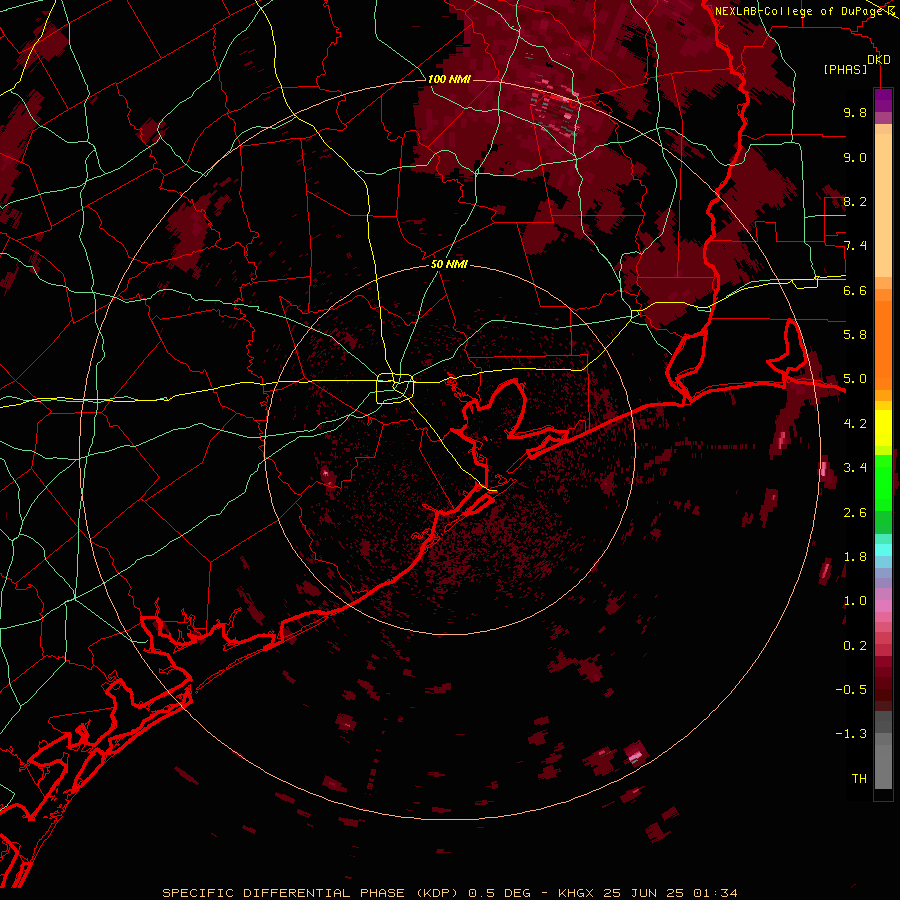Select the 4.2 scale value label
This screenshot has width=900, height=900.
855,424
